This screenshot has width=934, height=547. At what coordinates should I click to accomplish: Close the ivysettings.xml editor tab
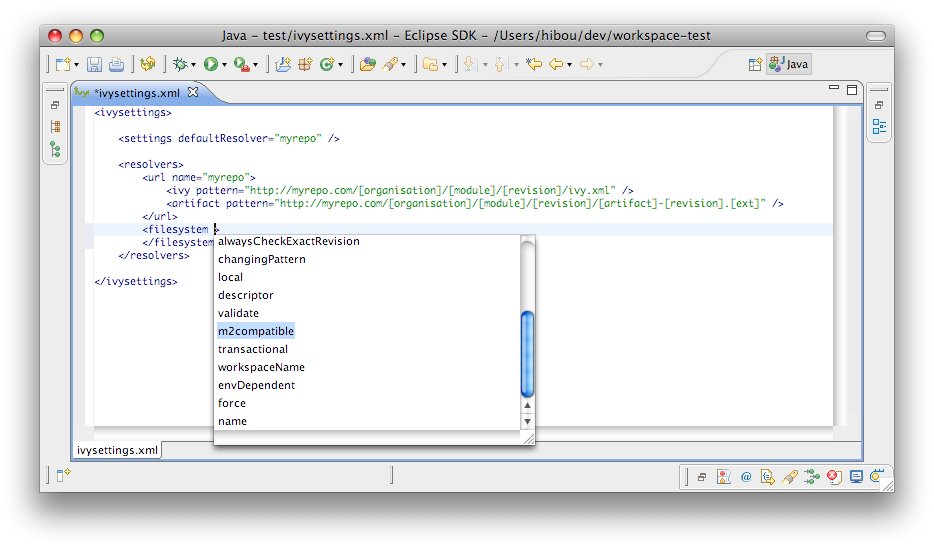[x=194, y=92]
